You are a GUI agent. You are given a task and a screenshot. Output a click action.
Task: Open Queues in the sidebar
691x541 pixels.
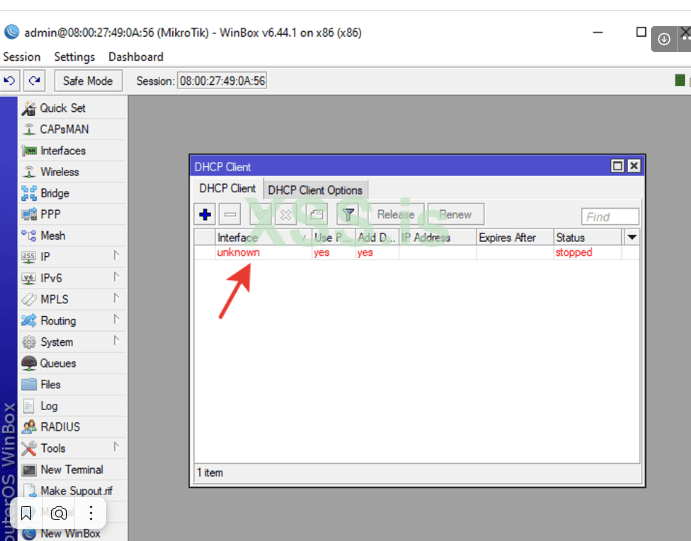pos(73,363)
